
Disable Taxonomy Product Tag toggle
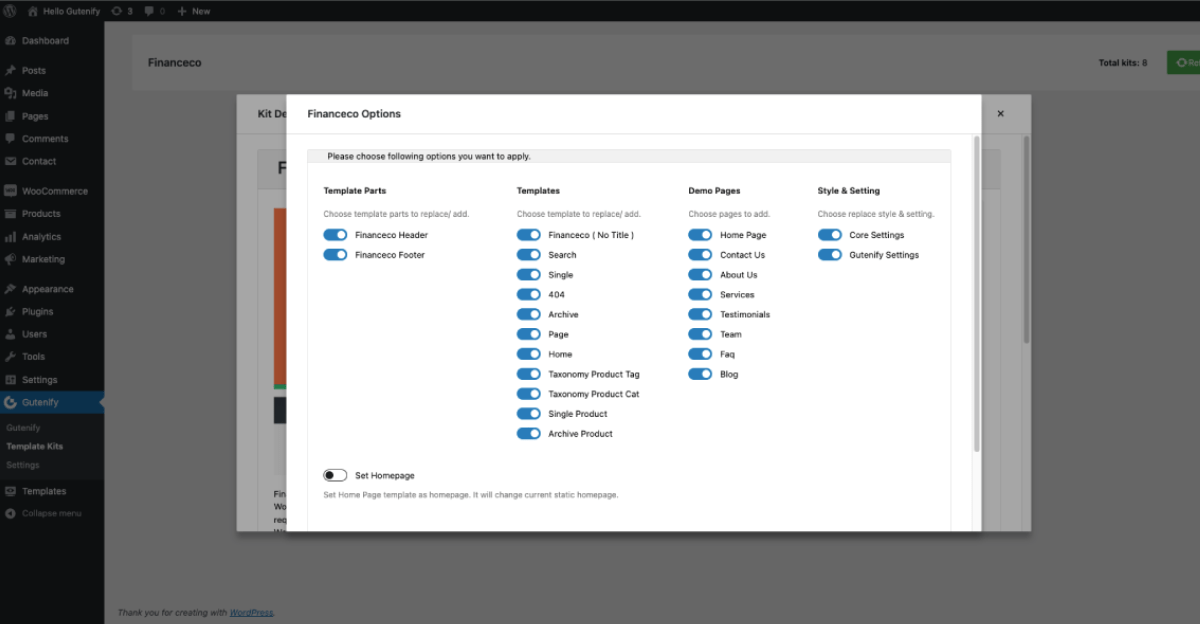click(528, 374)
